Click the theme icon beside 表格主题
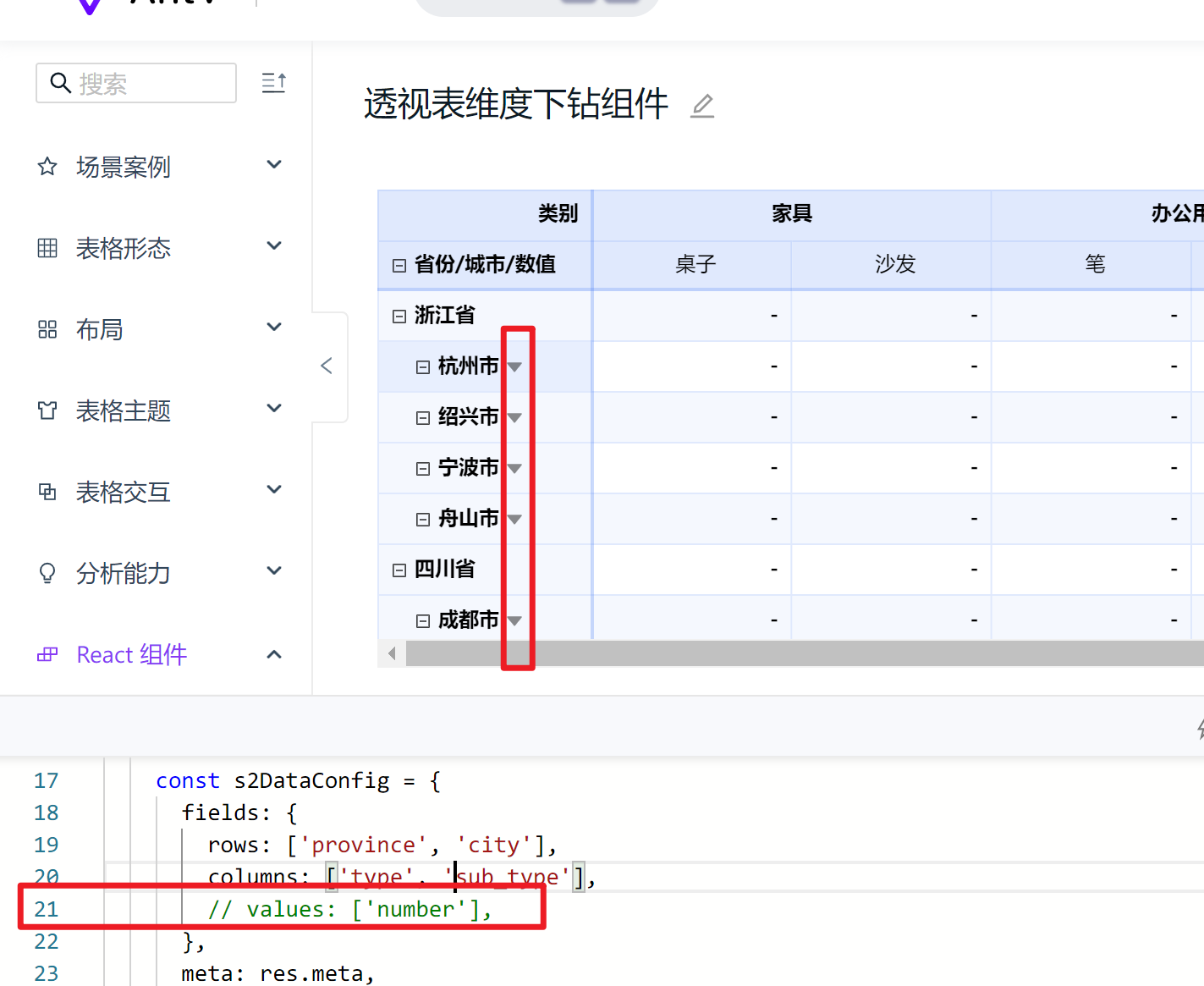The width and height of the screenshot is (1204, 986). tap(47, 410)
